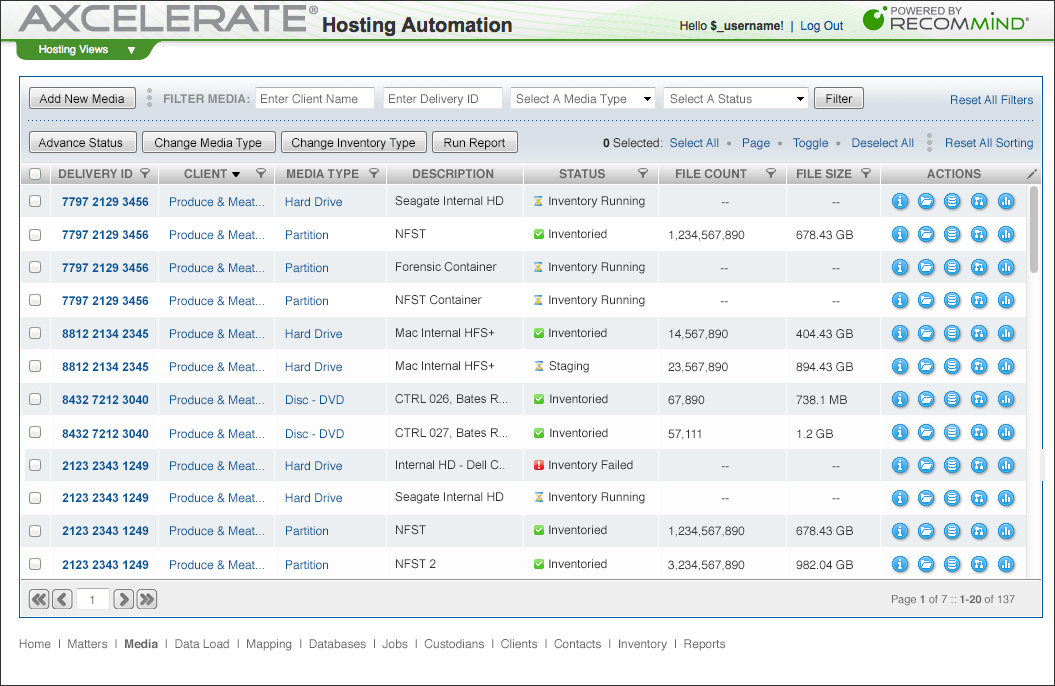Click info icon in CTRL 026 row
Viewport: 1055px width, 686px height.
point(900,399)
